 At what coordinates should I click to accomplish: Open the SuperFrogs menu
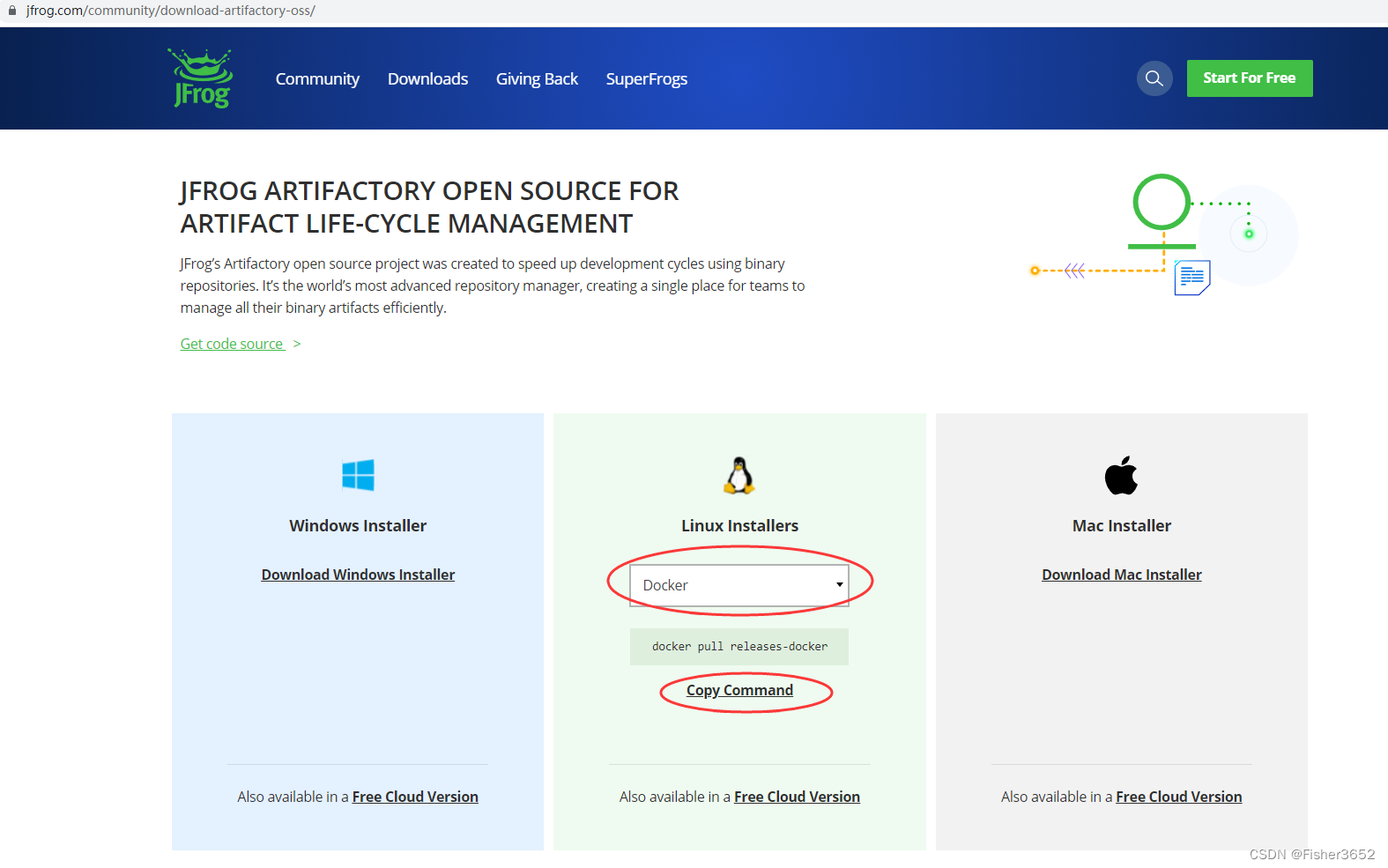tap(647, 79)
